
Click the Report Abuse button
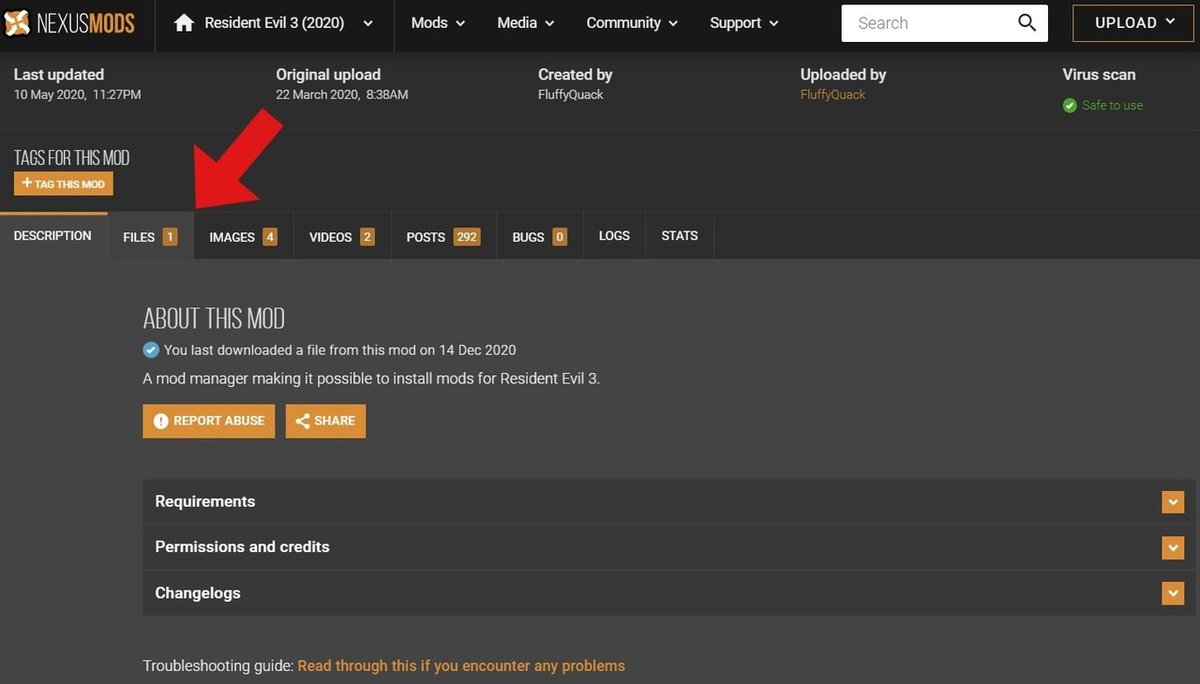tap(208, 421)
